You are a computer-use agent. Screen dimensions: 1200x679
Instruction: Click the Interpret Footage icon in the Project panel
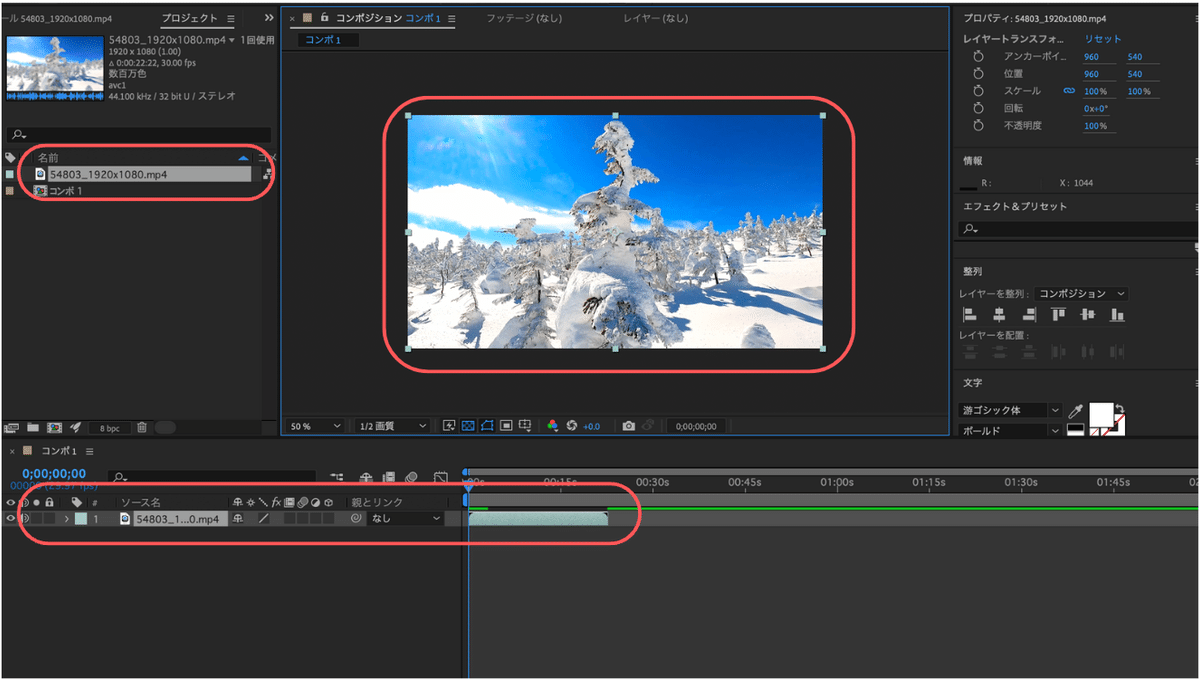point(11,427)
